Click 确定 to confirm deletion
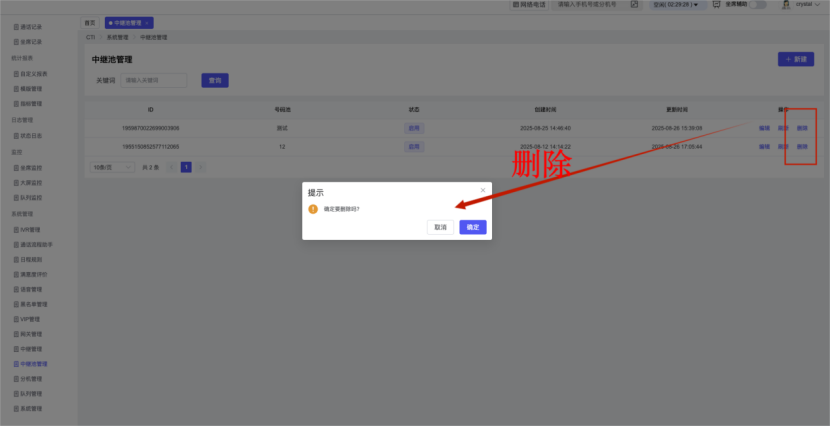Viewport: 830px width, 426px height. click(473, 227)
